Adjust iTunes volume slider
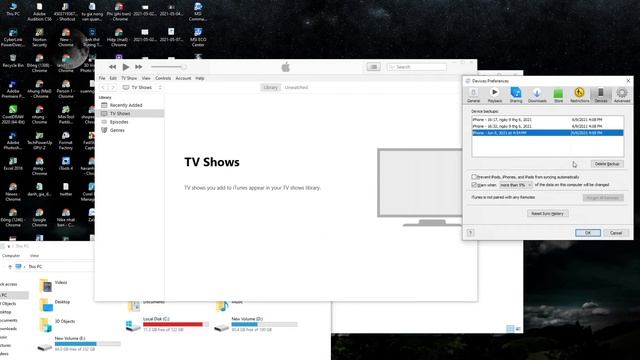The width and height of the screenshot is (640, 360). [168, 67]
